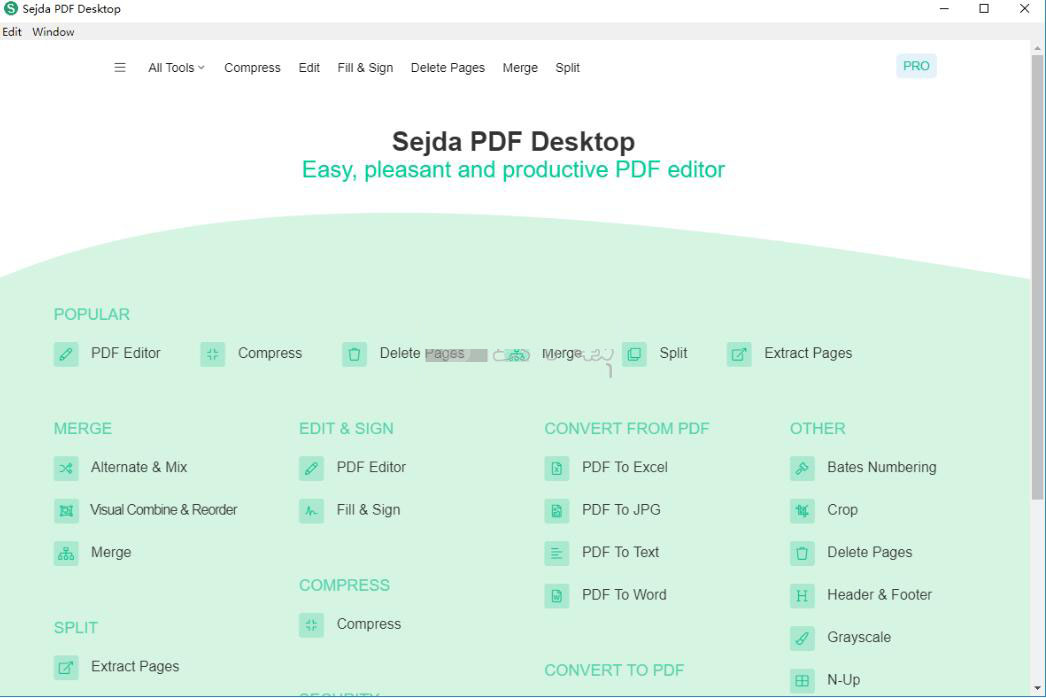Image resolution: width=1046 pixels, height=698 pixels.
Task: Click the N-Up grid icon
Action: [803, 681]
